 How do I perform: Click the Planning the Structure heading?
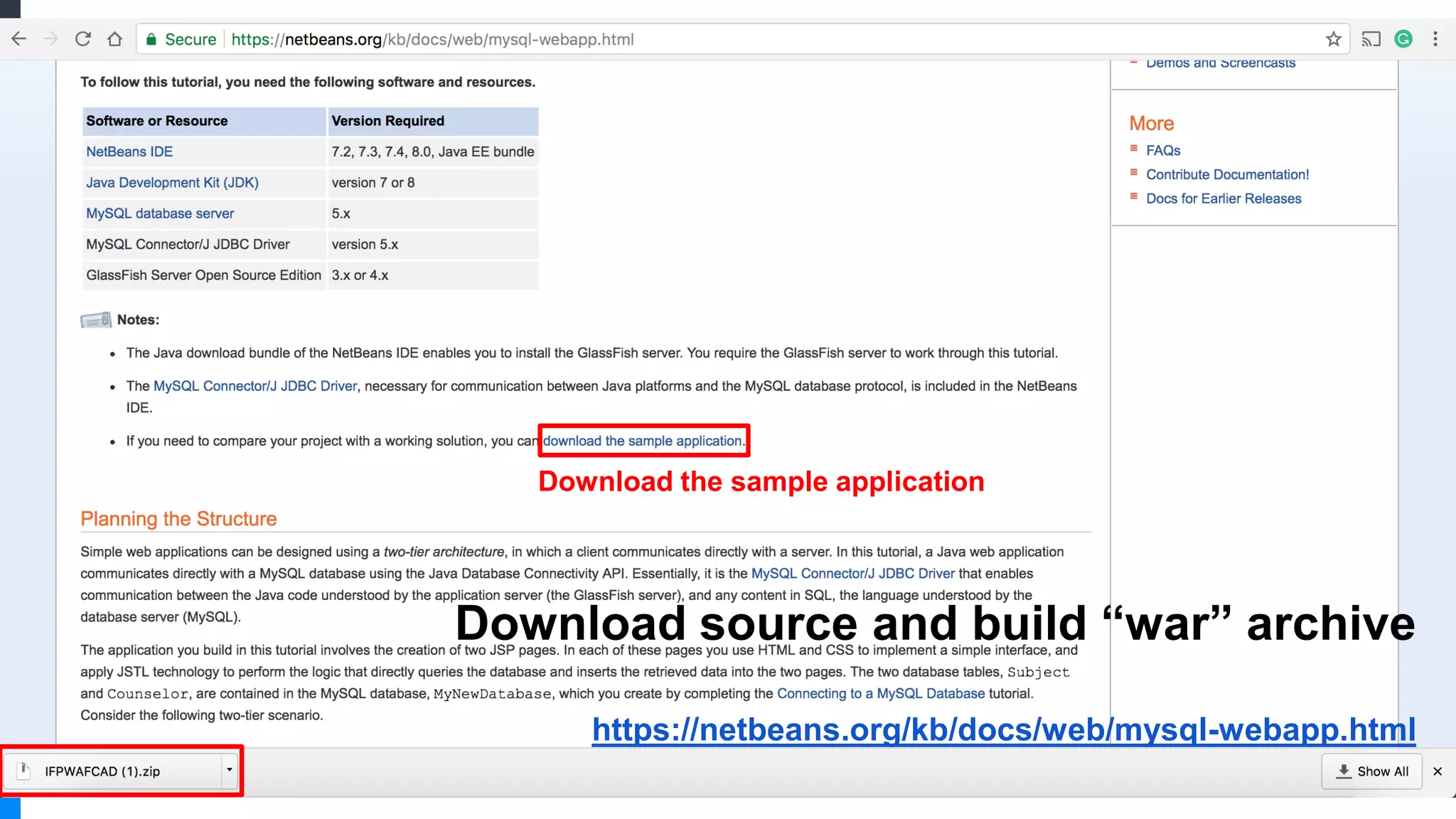tap(178, 519)
